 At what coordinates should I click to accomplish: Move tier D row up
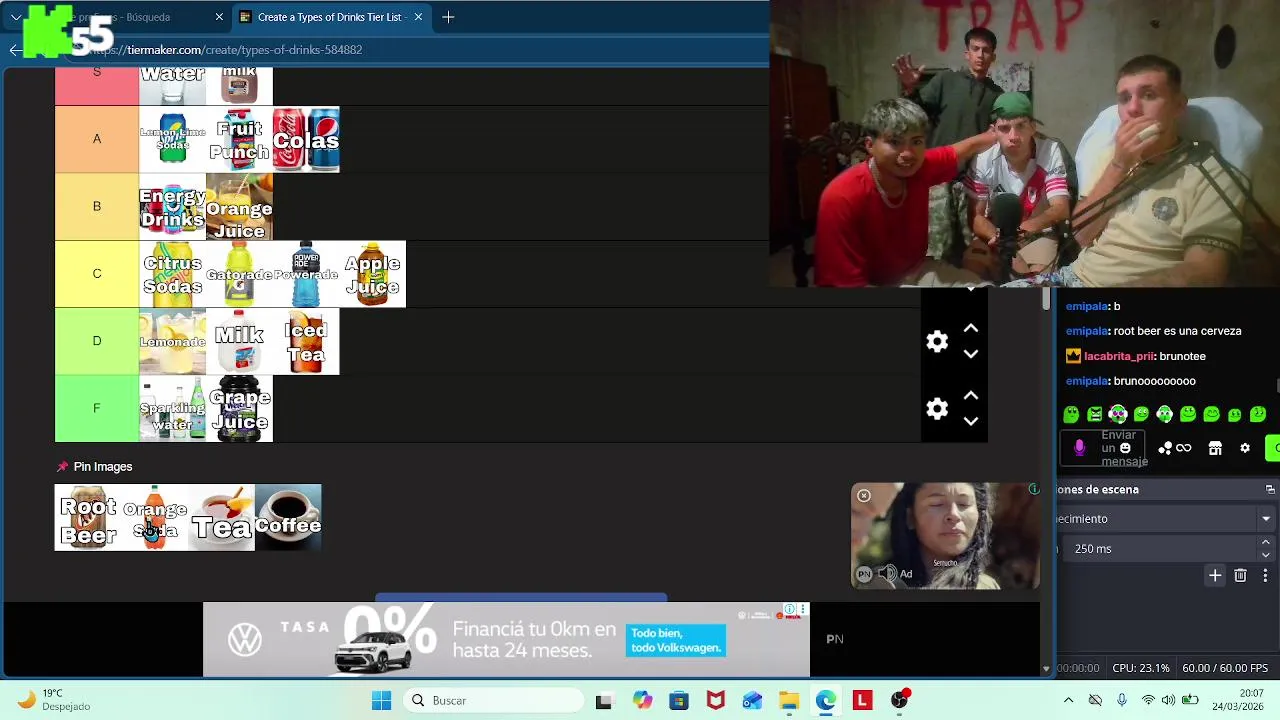tap(970, 328)
